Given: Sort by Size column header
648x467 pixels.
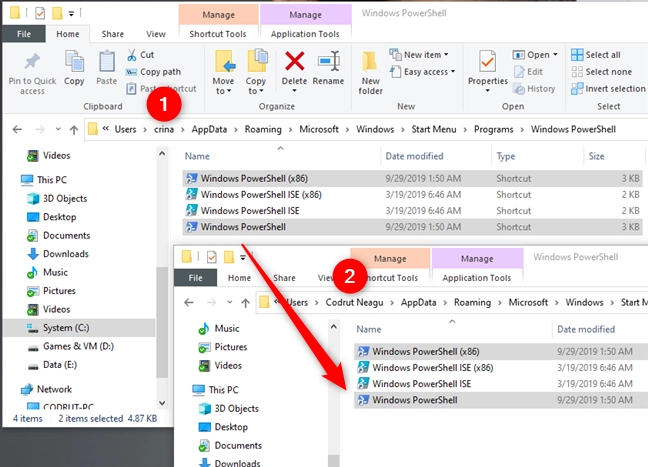Looking at the screenshot, I should [x=596, y=156].
